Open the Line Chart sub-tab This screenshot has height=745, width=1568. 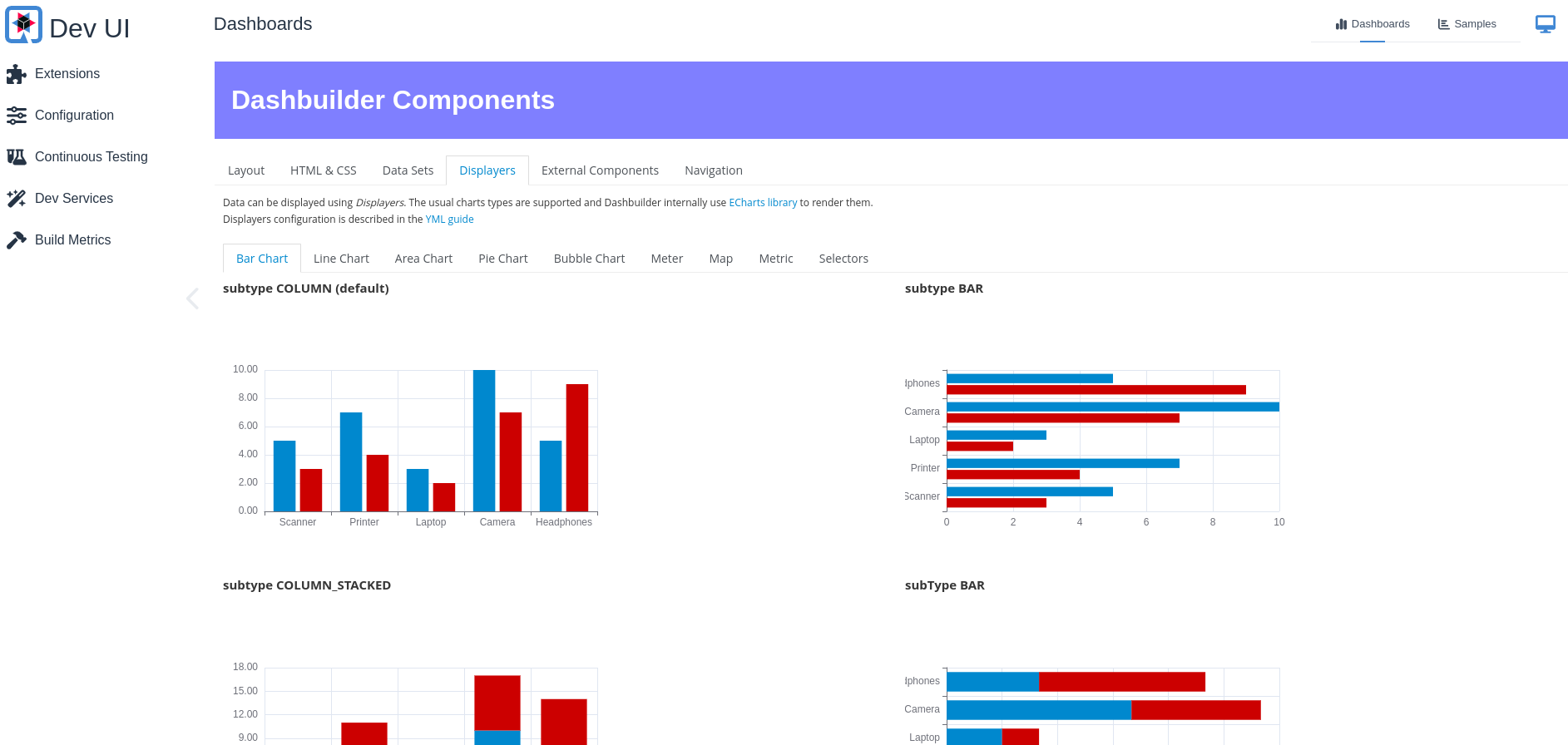click(x=341, y=259)
